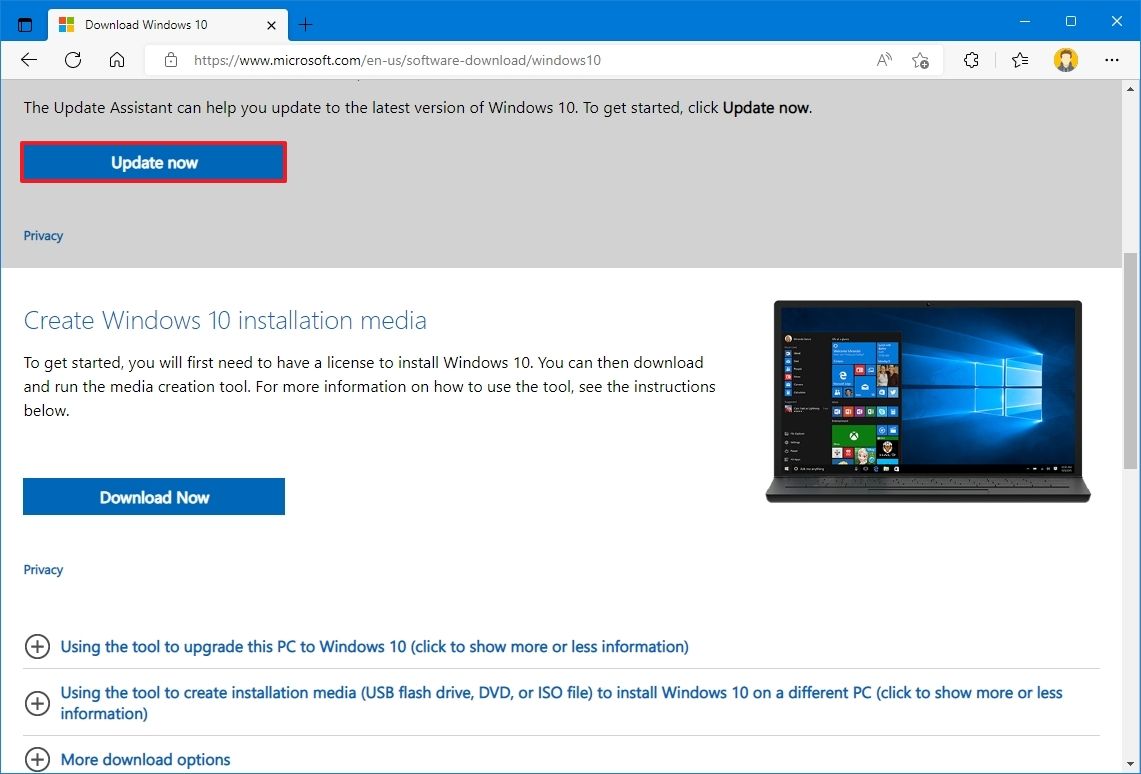
Task: Add this page to favorites
Action: pyautogui.click(x=920, y=60)
